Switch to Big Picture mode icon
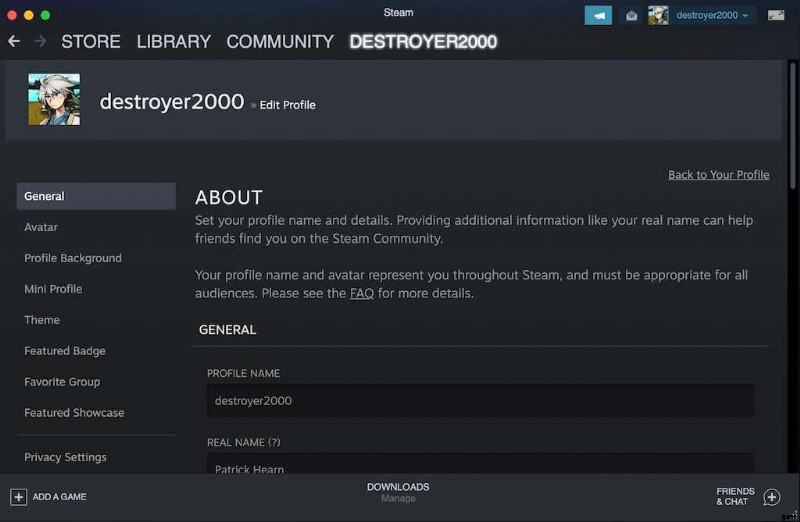This screenshot has height=522, width=800. click(776, 15)
